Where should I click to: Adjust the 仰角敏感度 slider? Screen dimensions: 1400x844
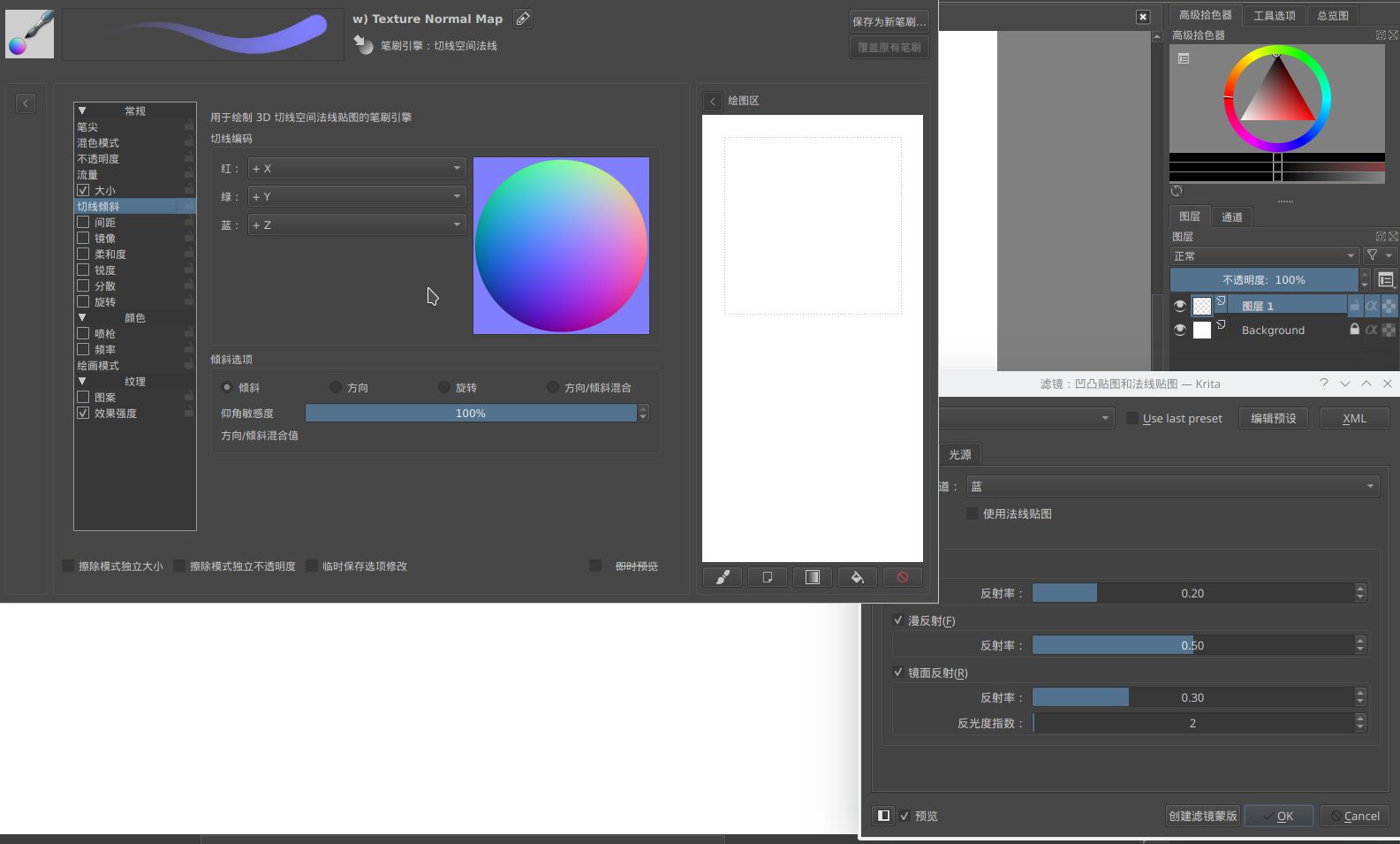[470, 414]
